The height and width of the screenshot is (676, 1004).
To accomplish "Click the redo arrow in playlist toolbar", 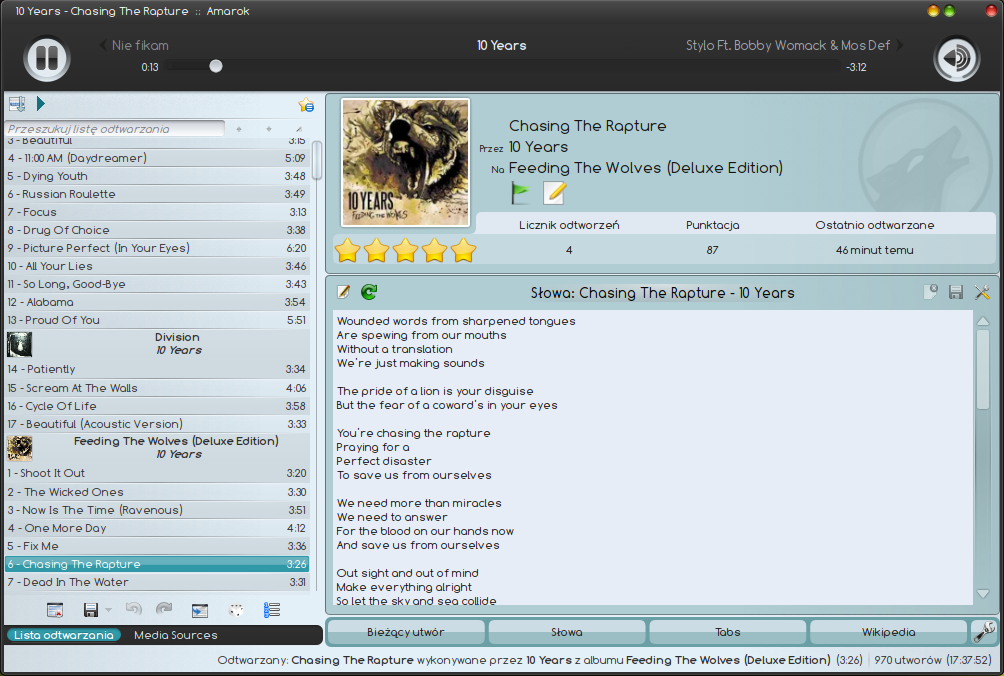I will 165,609.
